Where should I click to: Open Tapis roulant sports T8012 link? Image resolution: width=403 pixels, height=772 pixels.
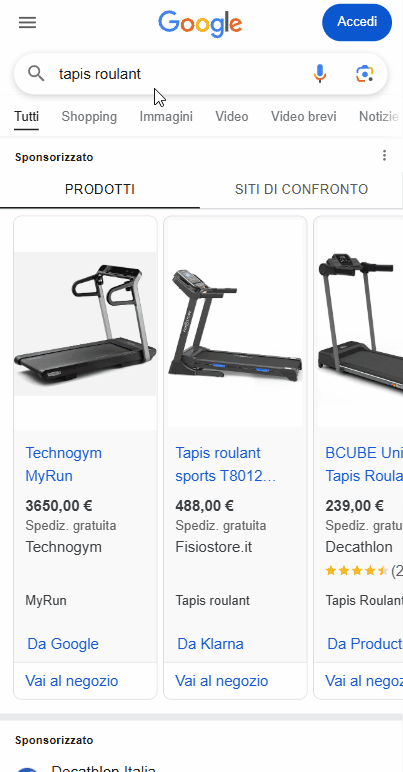(x=225, y=464)
